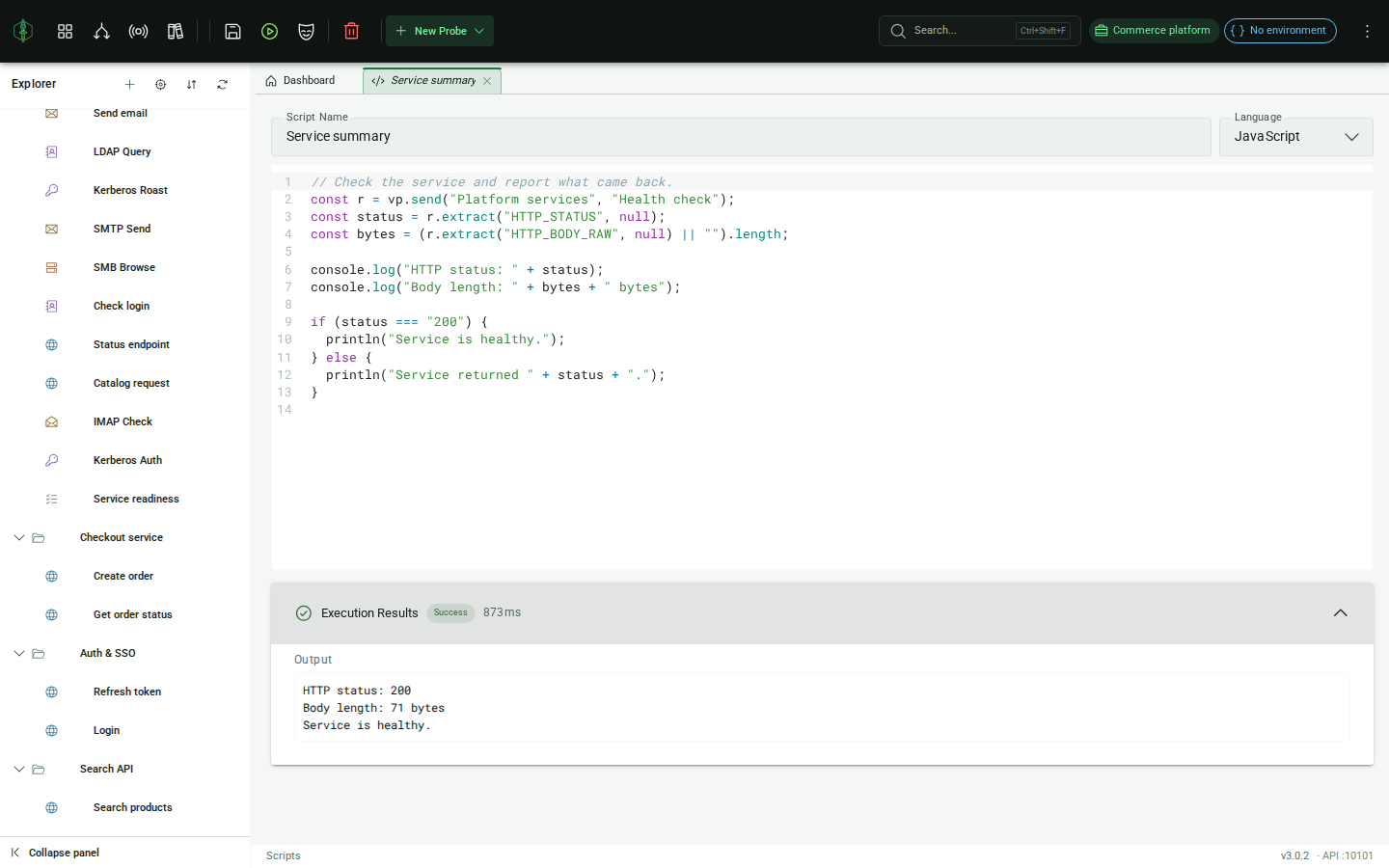
Task: Open the grid dashboard icon in toolbar
Action: tap(65, 31)
